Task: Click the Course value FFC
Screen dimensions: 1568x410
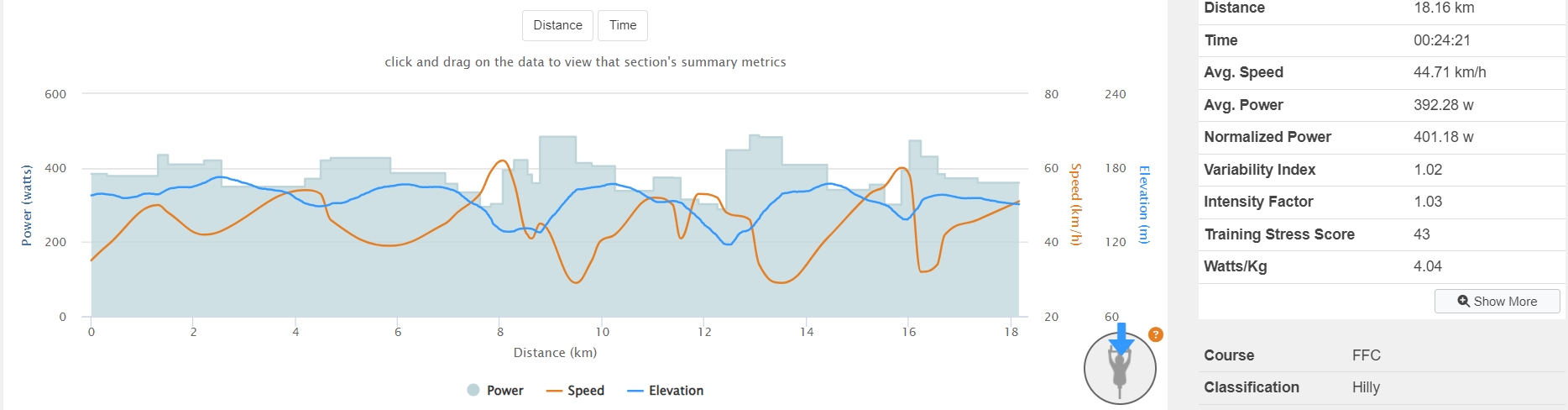Action: pos(1366,355)
